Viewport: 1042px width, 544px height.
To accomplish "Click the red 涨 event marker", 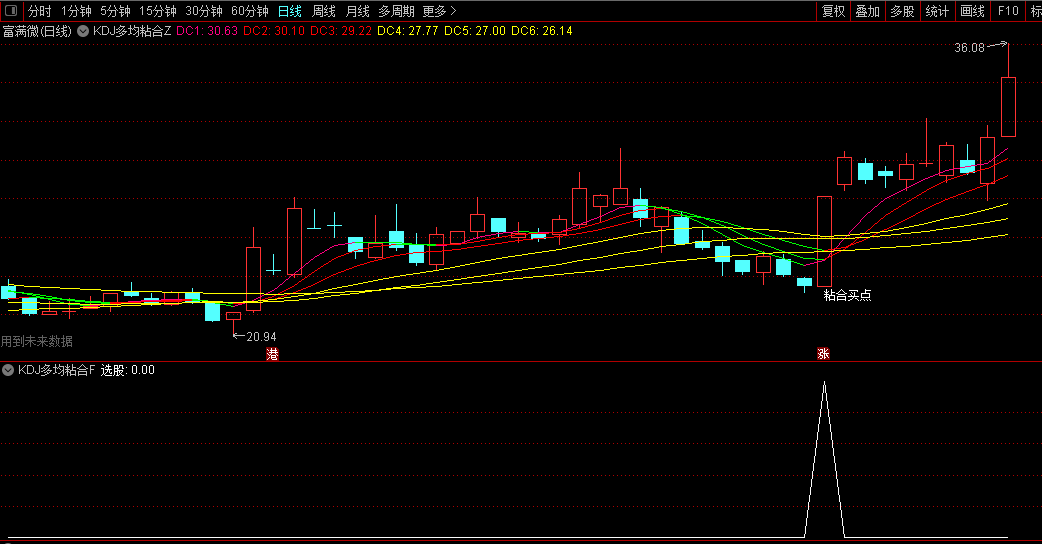I will point(823,354).
